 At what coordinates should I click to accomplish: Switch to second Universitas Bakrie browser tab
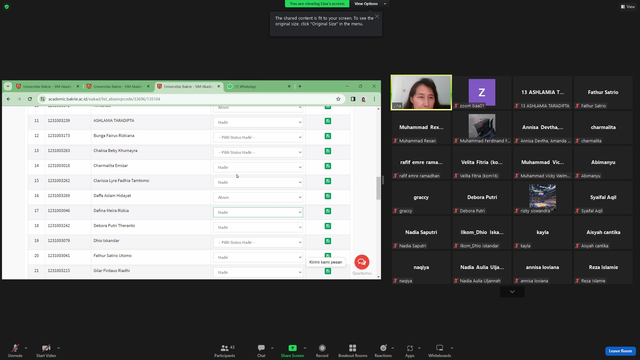[x=118, y=87]
